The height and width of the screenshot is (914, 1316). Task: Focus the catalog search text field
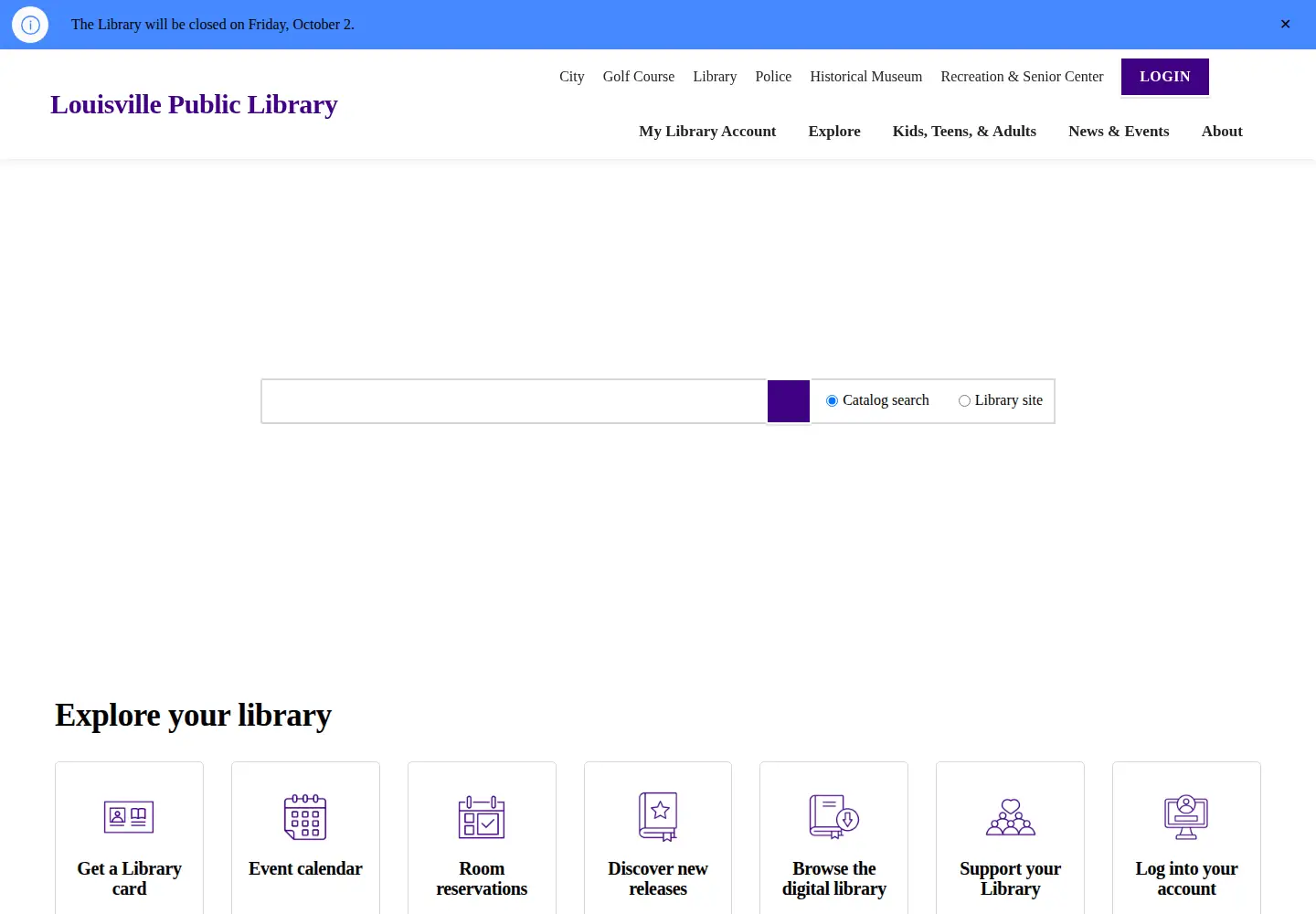(x=515, y=401)
